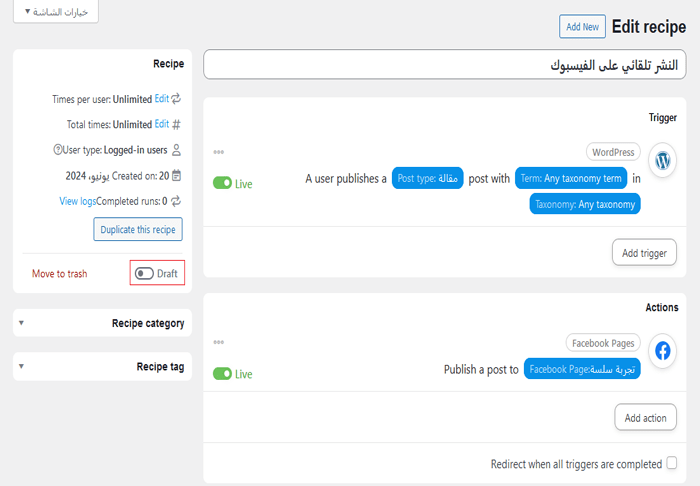Click the Facebook Pages action icon
This screenshot has height=486, width=700.
pyautogui.click(x=663, y=351)
